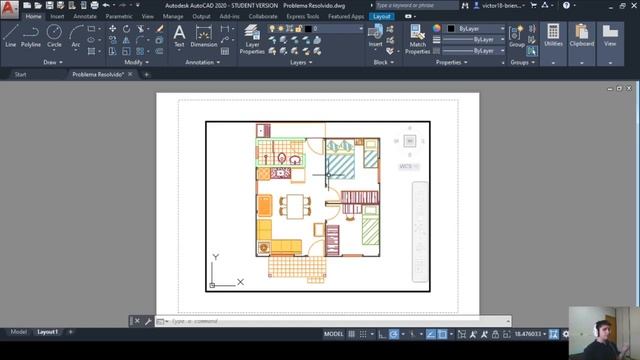The height and width of the screenshot is (360, 640).
Task: Toggle grid display in status bar
Action: (x=351, y=334)
